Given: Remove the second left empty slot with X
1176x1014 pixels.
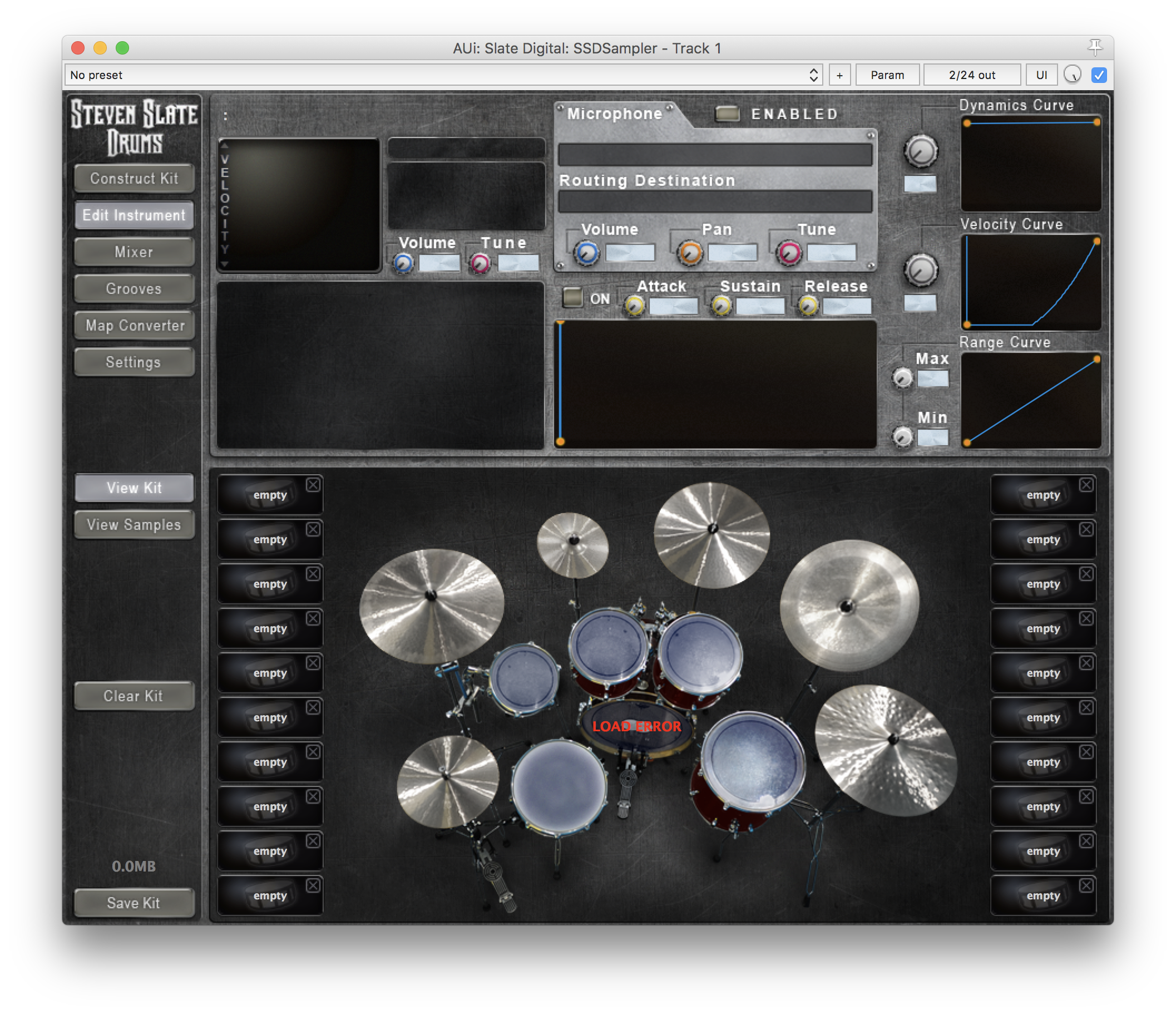Looking at the screenshot, I should (313, 529).
